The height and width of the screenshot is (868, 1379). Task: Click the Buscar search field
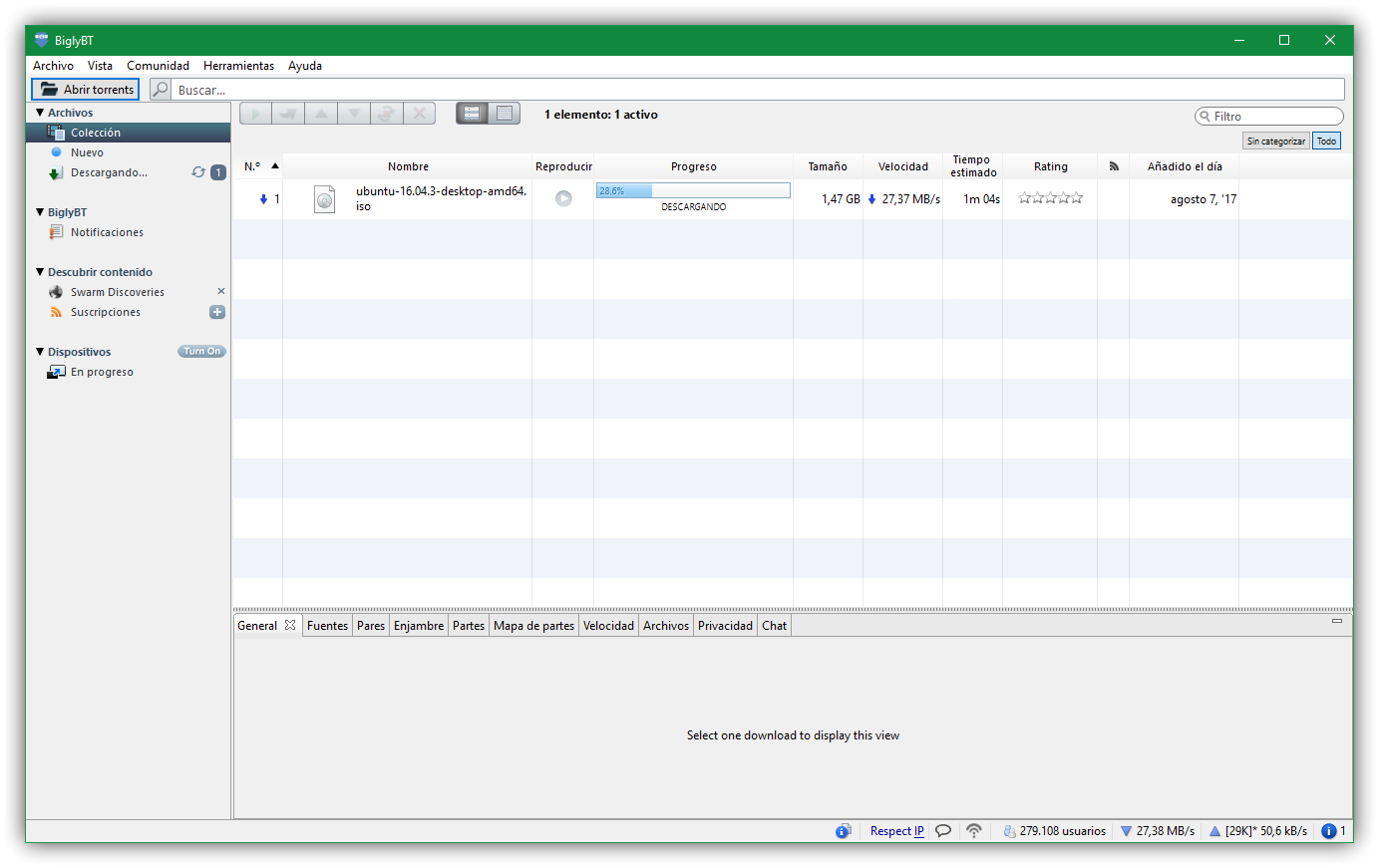click(x=758, y=90)
